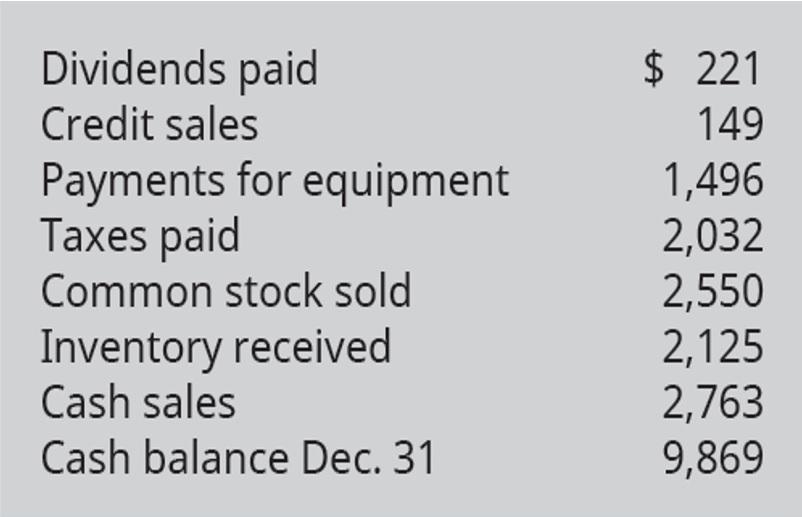Click the word stock in Common stock sold
The width and height of the screenshot is (802, 517).
(274, 291)
